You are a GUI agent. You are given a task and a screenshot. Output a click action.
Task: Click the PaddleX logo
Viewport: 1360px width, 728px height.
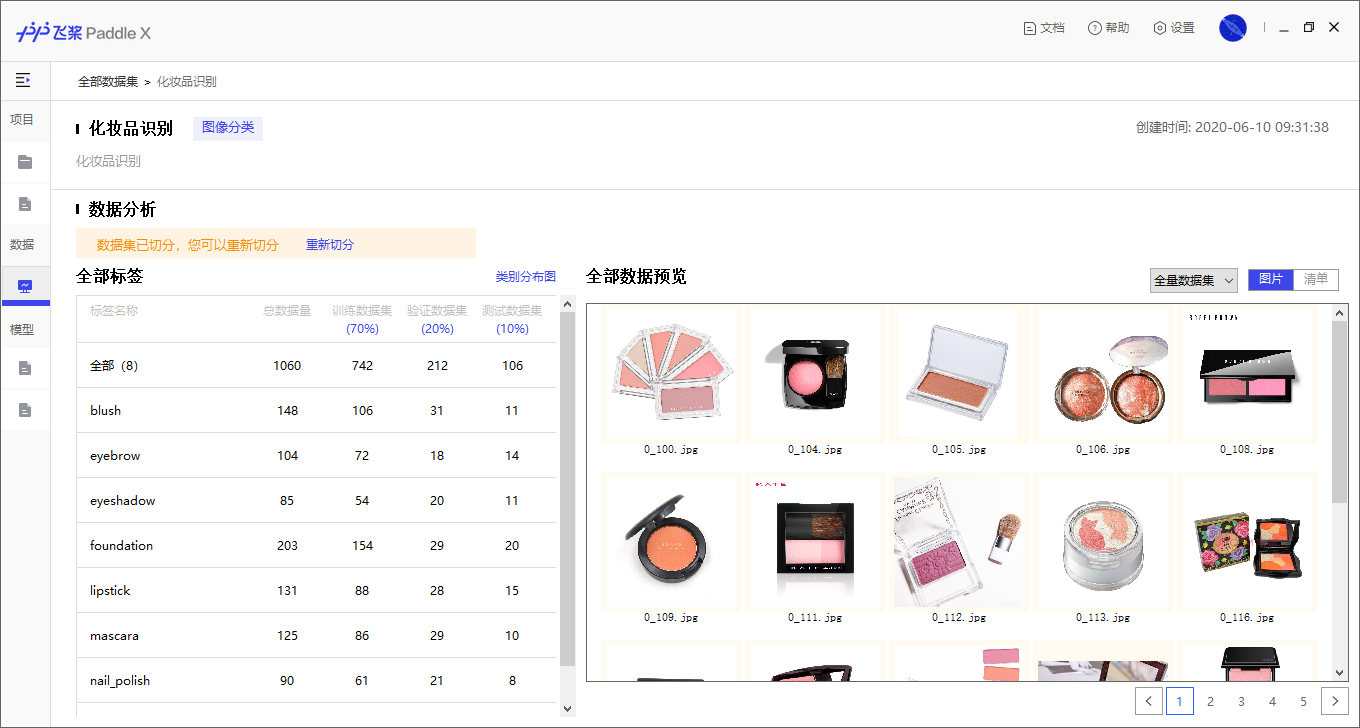[x=83, y=32]
